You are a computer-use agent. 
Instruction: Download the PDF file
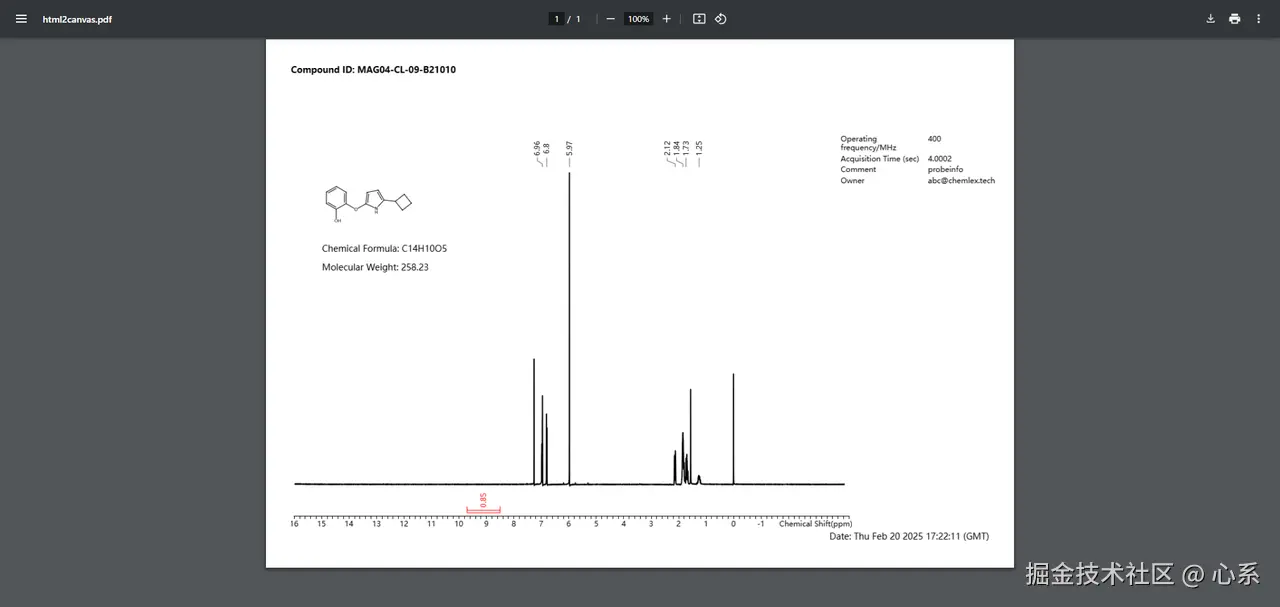(x=1210, y=19)
